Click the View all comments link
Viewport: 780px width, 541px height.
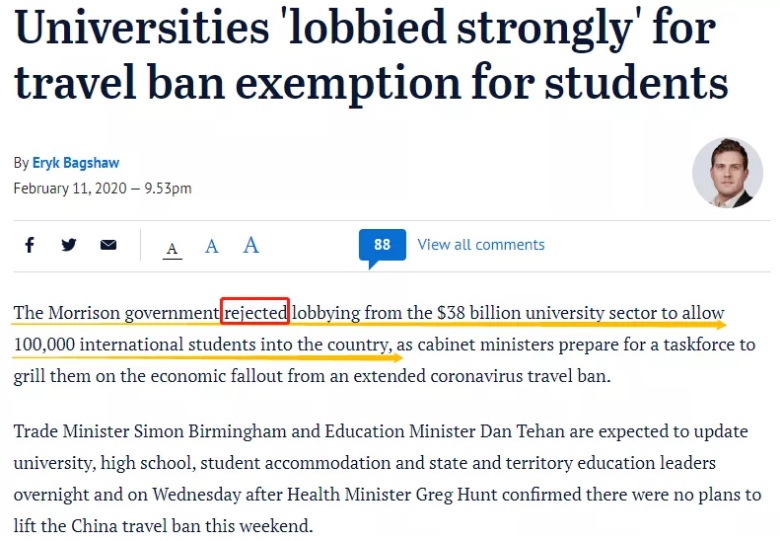pyautogui.click(x=481, y=245)
